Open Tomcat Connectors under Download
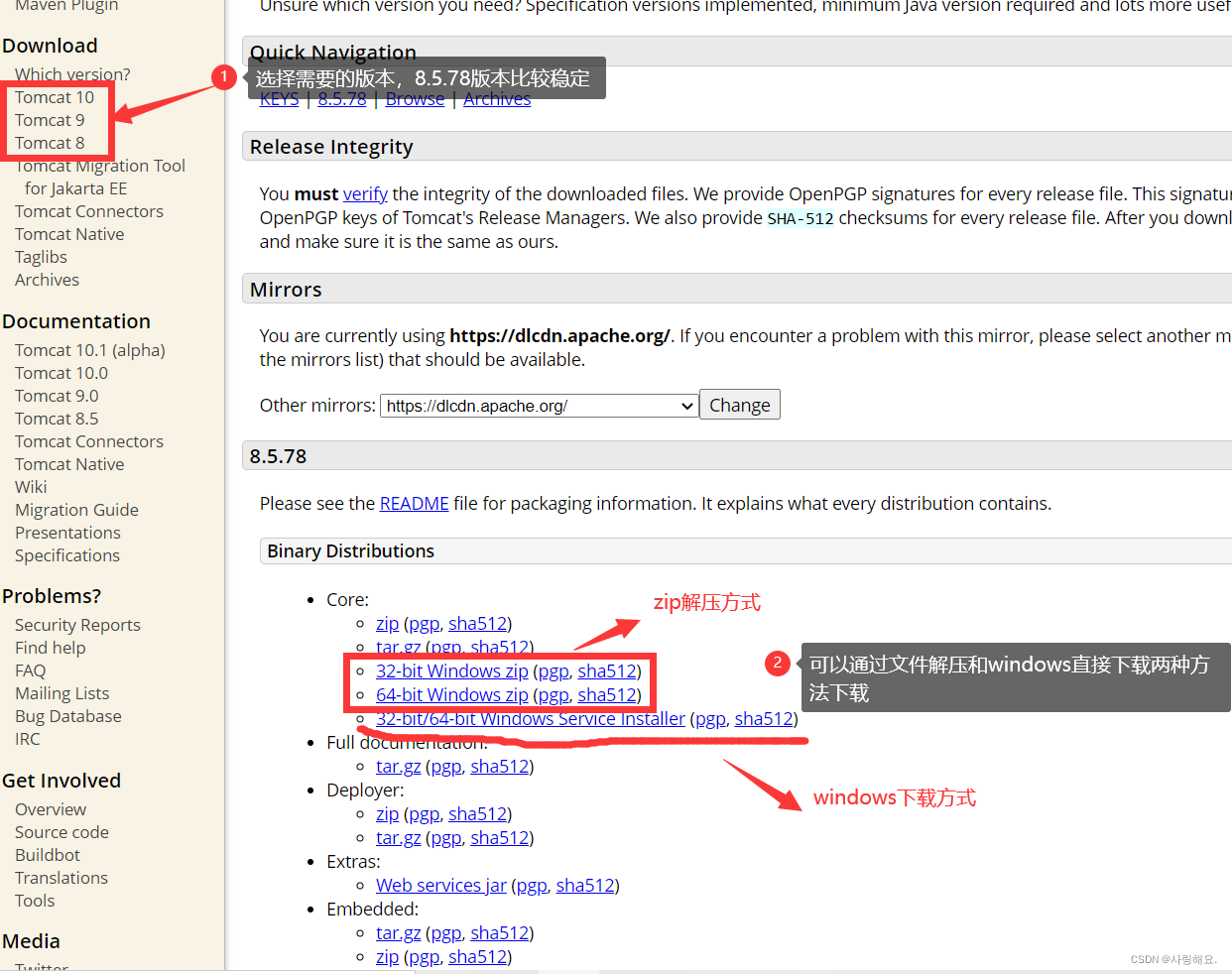This screenshot has width=1232, height=974. (x=89, y=211)
